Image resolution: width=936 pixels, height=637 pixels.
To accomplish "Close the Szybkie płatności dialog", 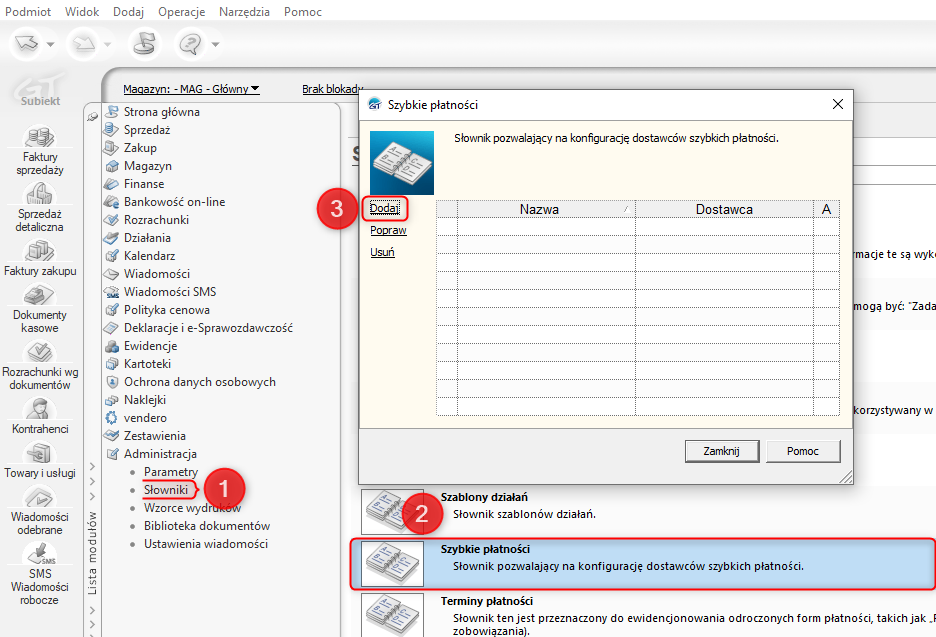I will coord(838,104).
